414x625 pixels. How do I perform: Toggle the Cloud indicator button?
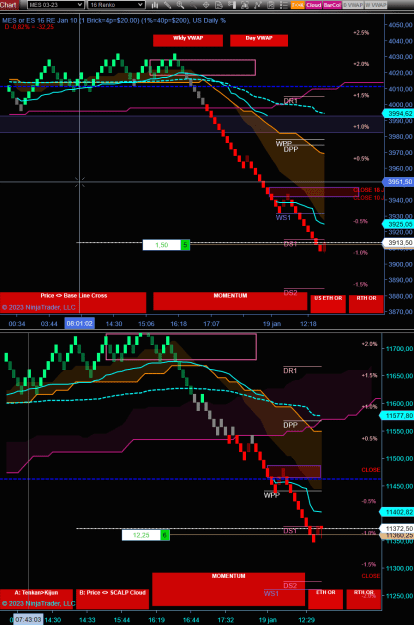(x=314, y=5)
